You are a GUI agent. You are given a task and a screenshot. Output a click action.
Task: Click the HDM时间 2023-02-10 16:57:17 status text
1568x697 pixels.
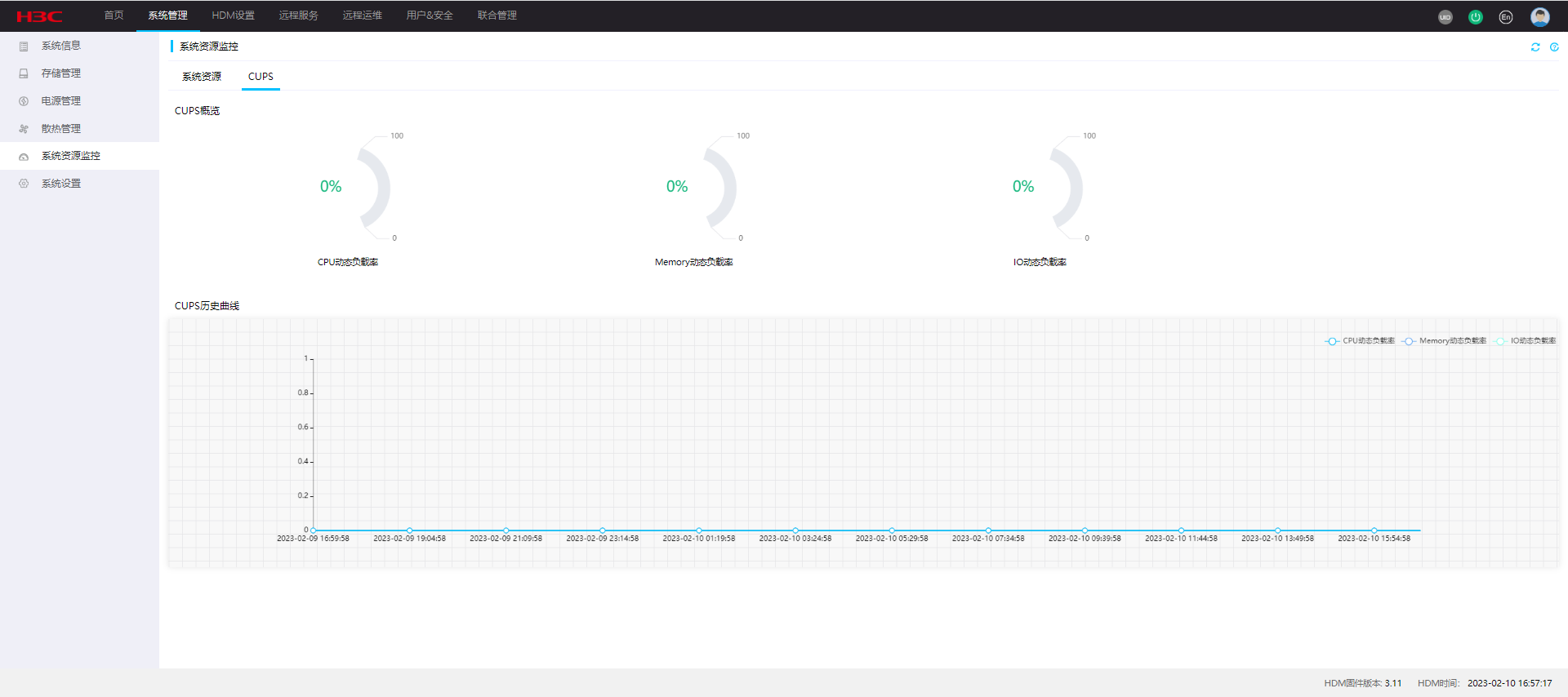tap(1485, 684)
